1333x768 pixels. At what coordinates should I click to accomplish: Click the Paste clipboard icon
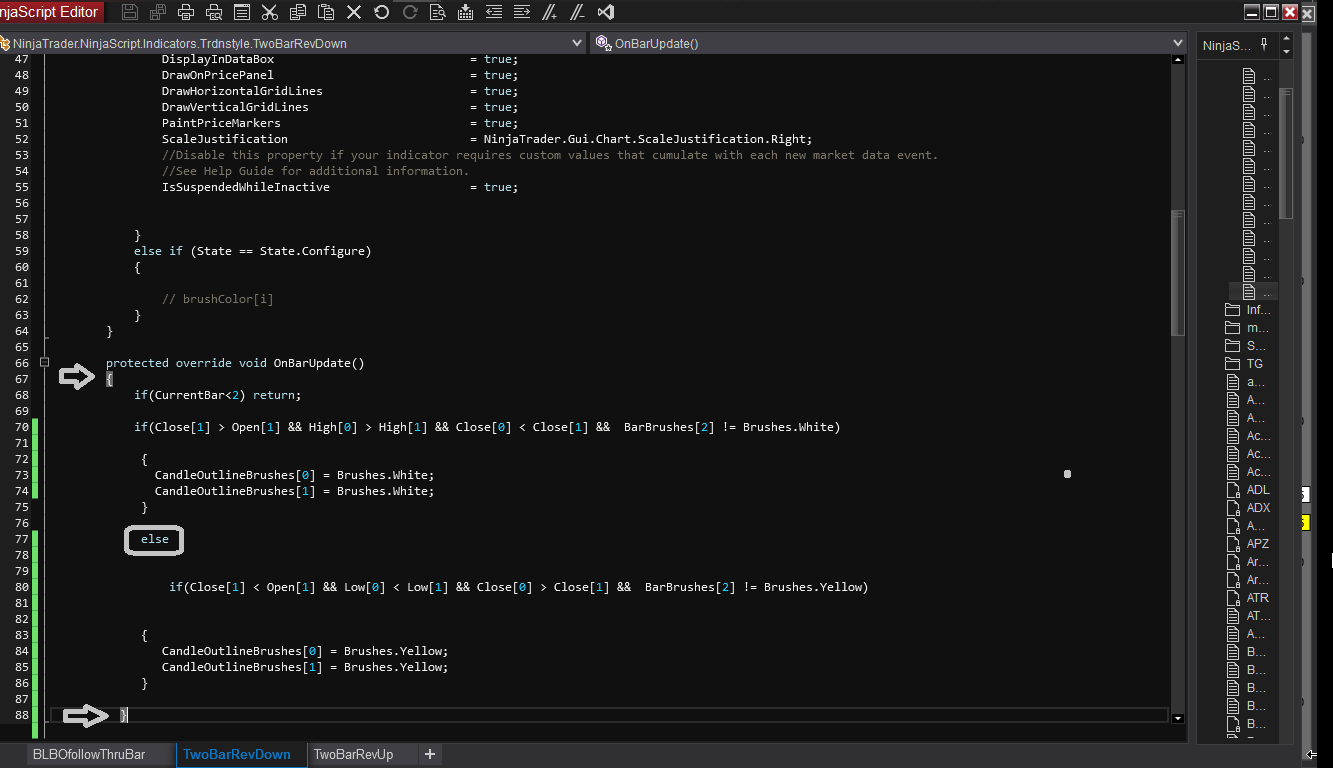pyautogui.click(x=326, y=12)
